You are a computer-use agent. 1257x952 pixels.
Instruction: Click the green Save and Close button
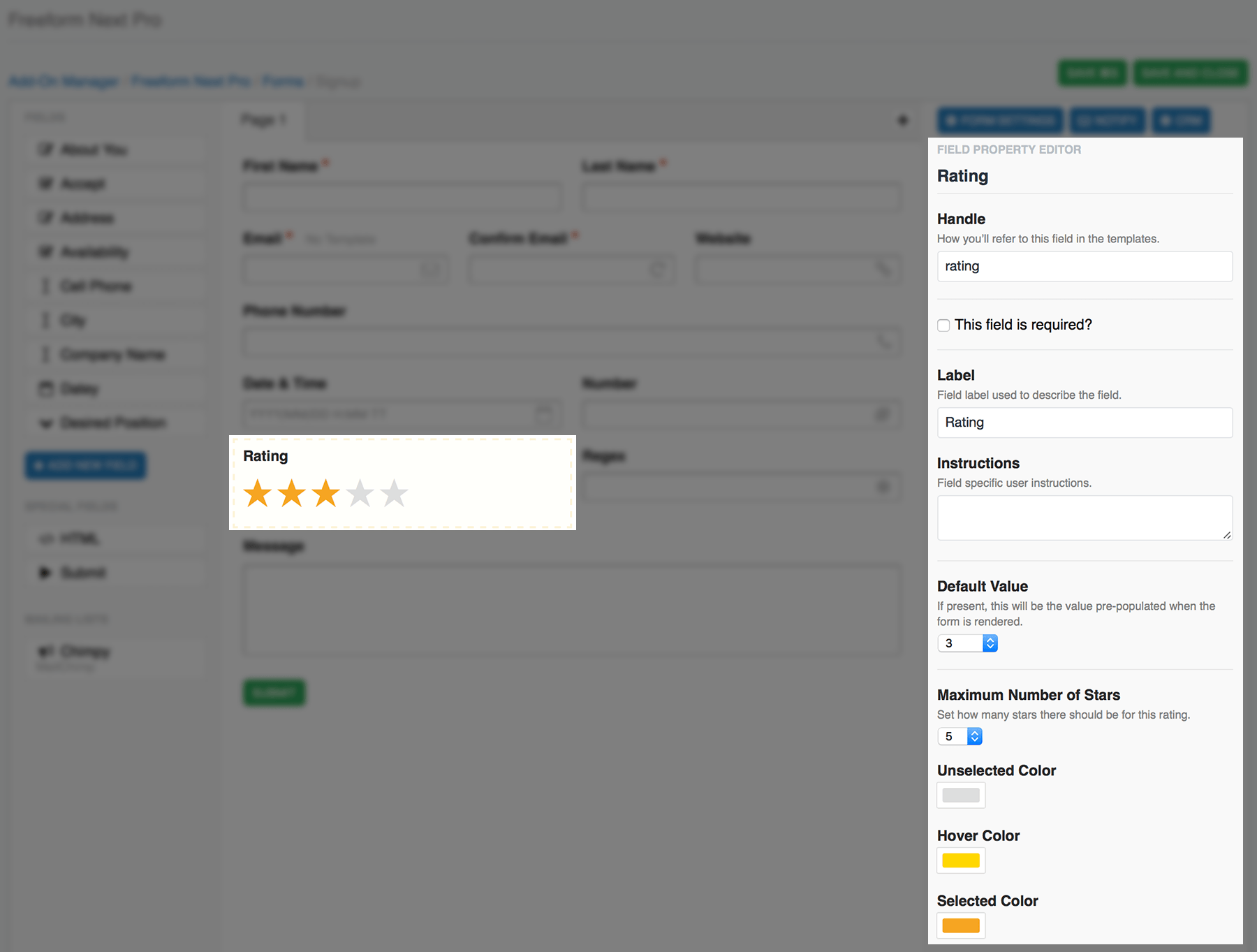[1190, 73]
